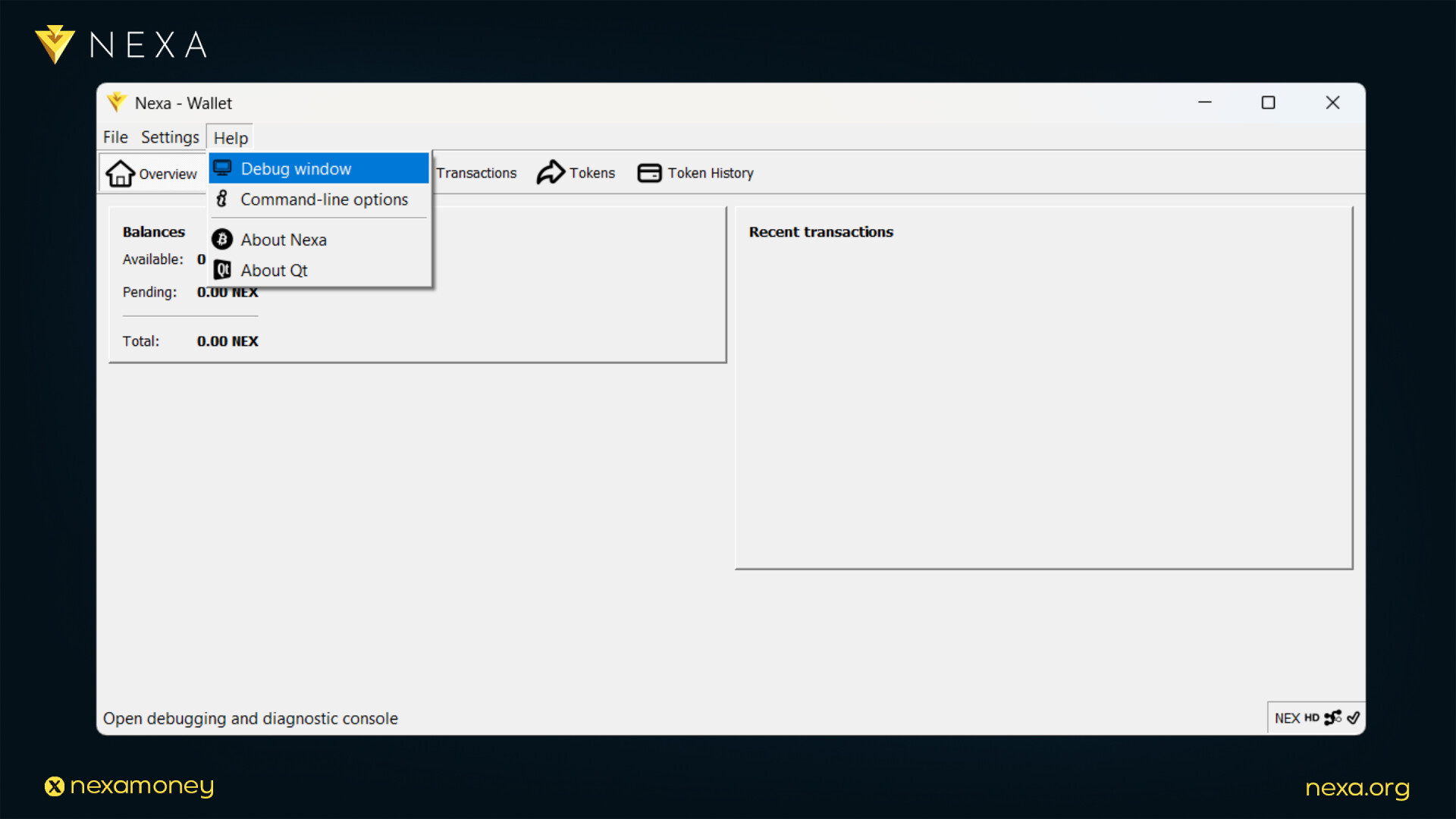Click the status bar debugging console message
Image resolution: width=1456 pixels, height=819 pixels.
250,718
